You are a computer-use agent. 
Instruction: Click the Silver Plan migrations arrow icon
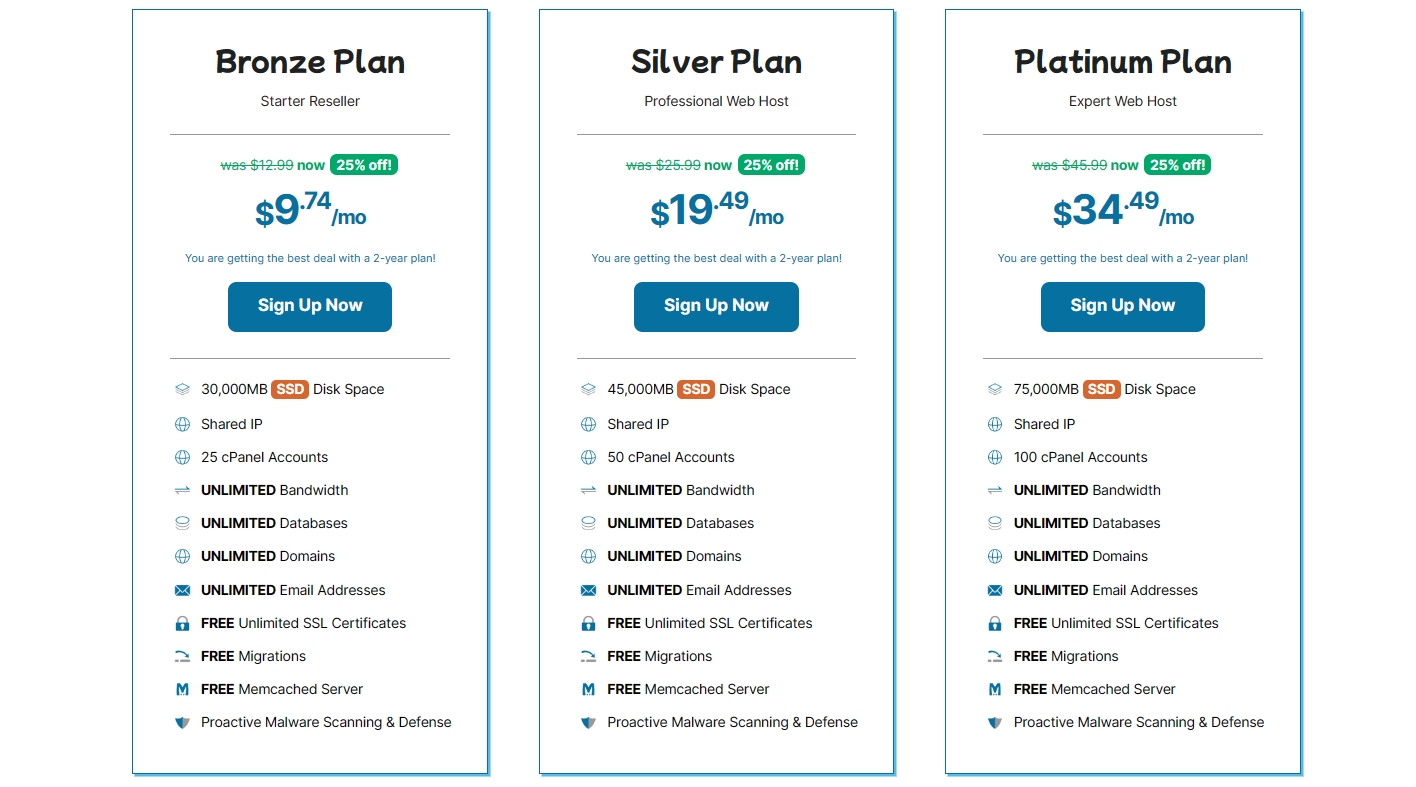588,656
